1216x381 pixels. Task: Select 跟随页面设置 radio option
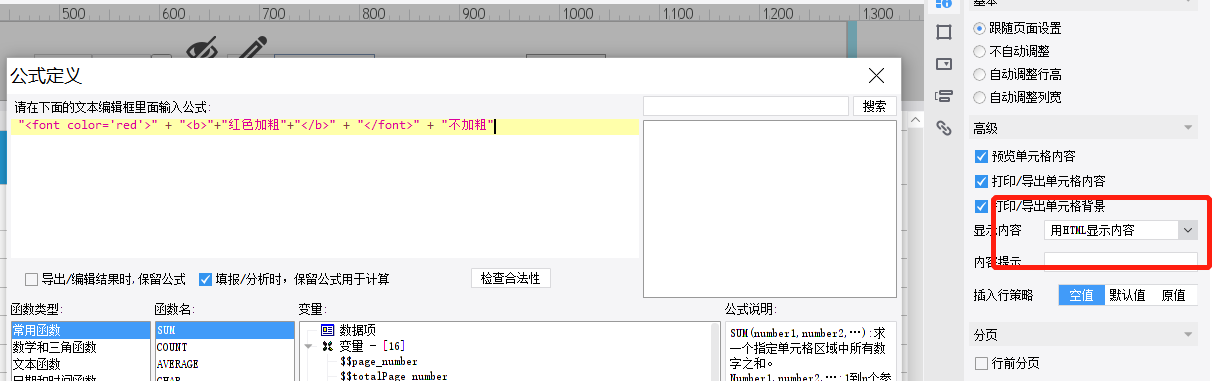(979, 28)
